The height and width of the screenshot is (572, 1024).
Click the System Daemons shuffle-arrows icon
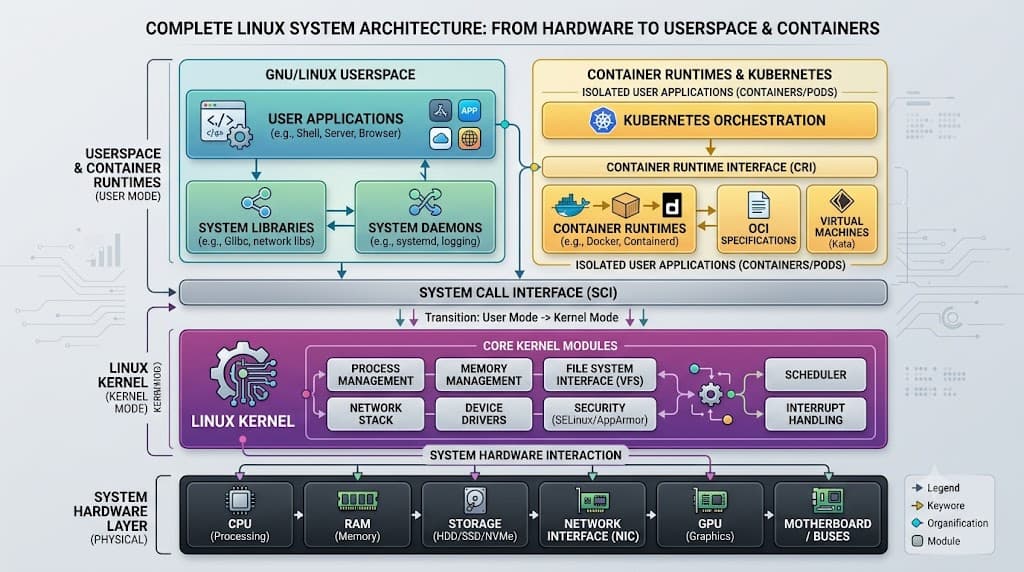(425, 202)
